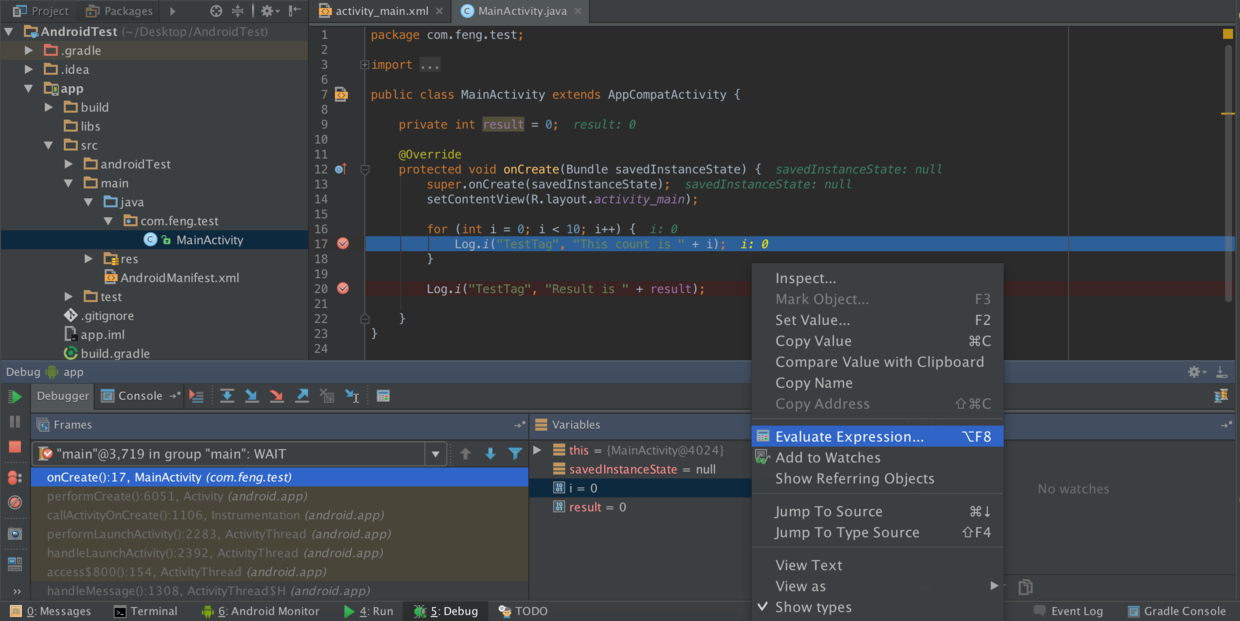Switch to the activity_main.xml tab
The image size is (1240, 621).
pos(381,11)
